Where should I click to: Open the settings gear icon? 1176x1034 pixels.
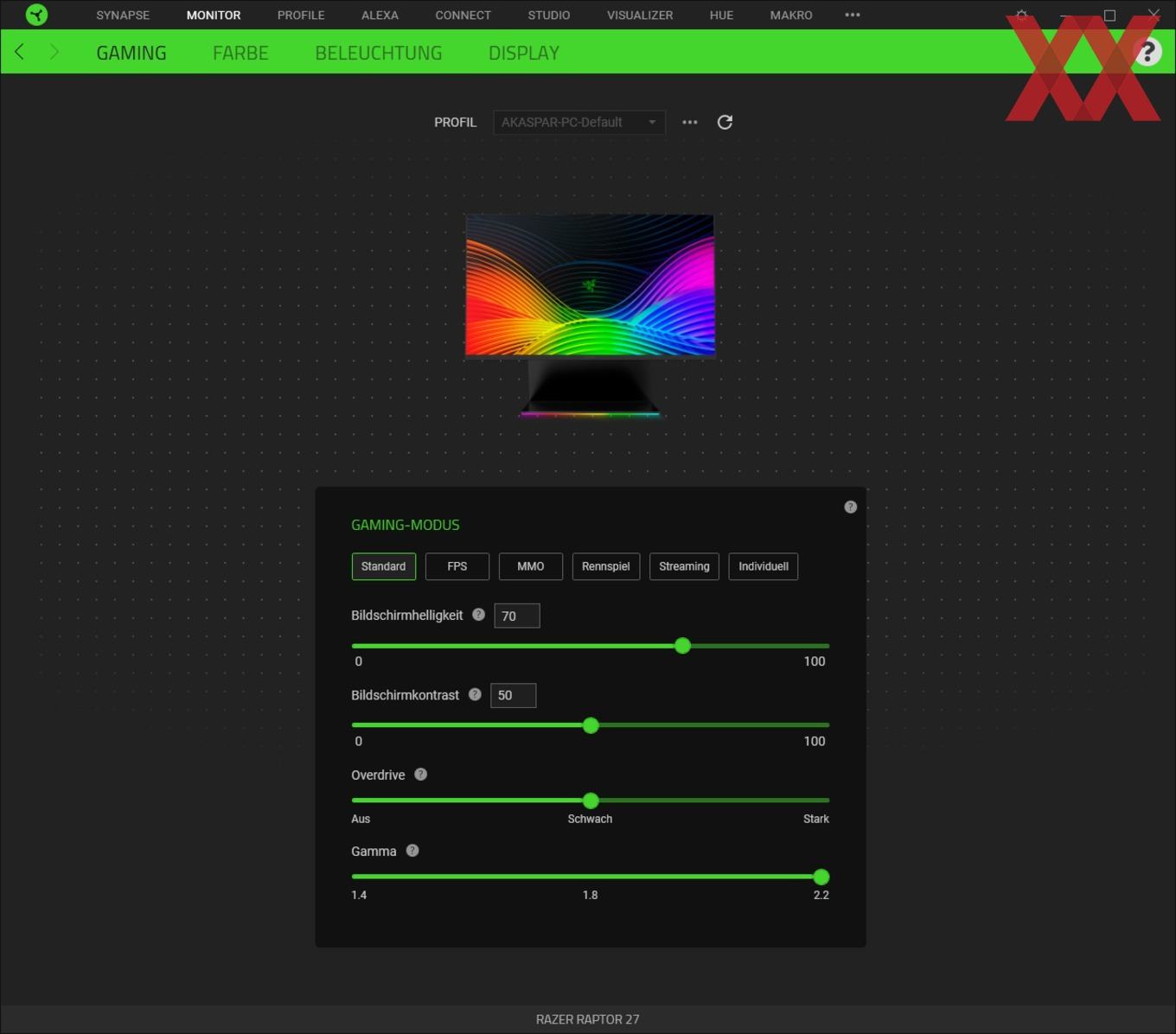coord(1021,15)
